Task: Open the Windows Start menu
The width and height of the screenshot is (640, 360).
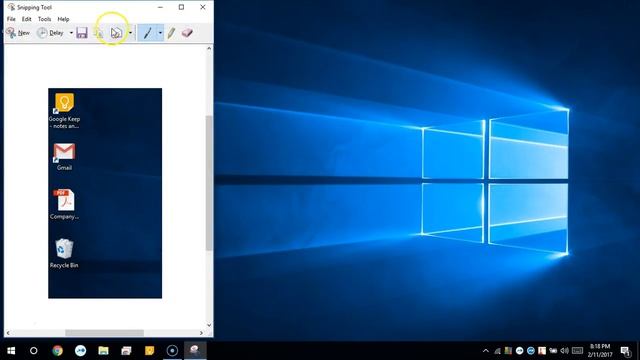Action: pos(11,351)
